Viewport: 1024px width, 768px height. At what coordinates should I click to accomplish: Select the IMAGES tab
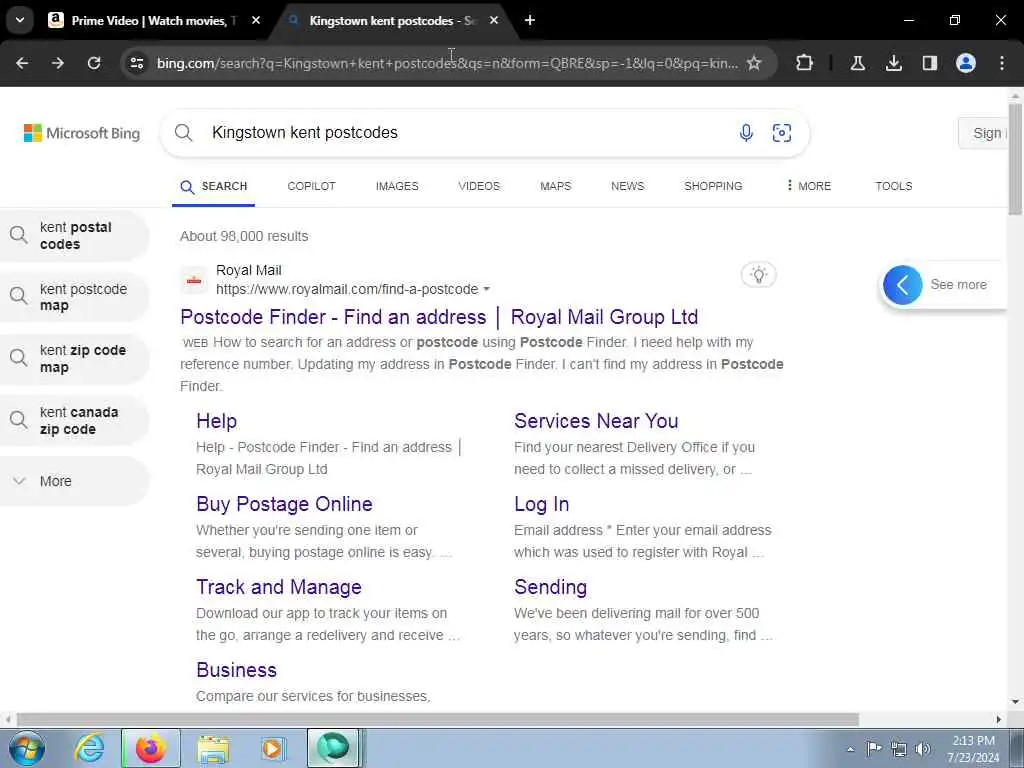[397, 186]
